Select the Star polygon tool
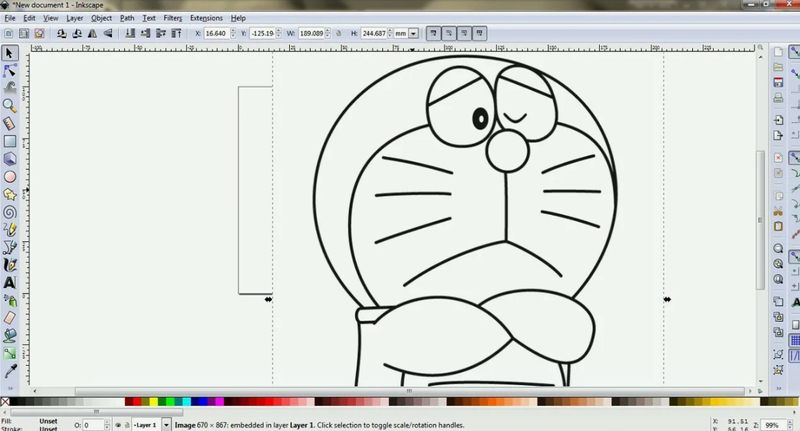 (10, 194)
